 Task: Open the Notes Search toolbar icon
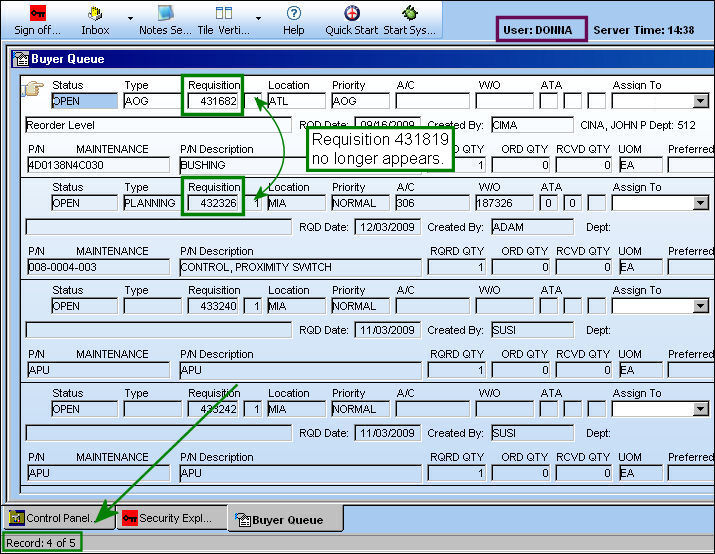tap(165, 13)
